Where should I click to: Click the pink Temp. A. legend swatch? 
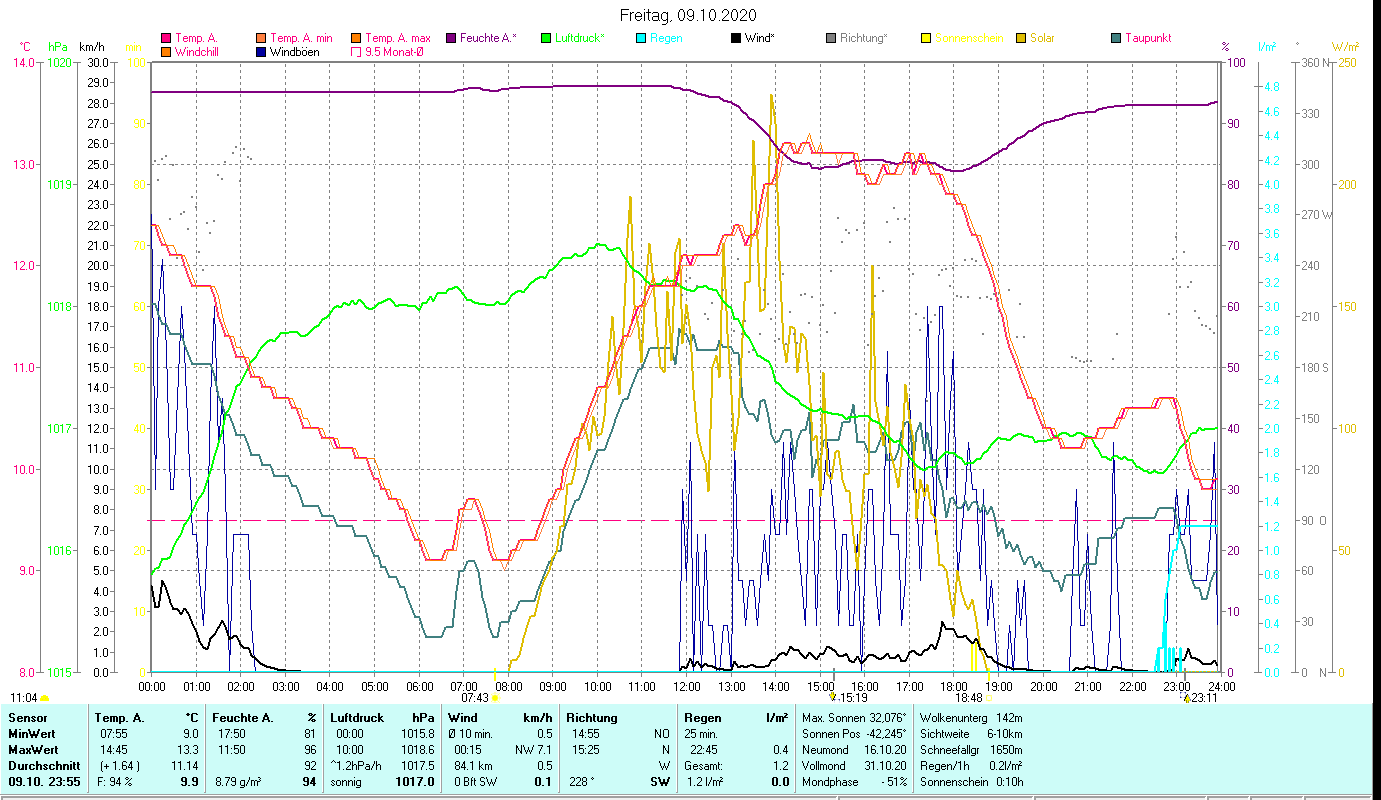point(165,38)
